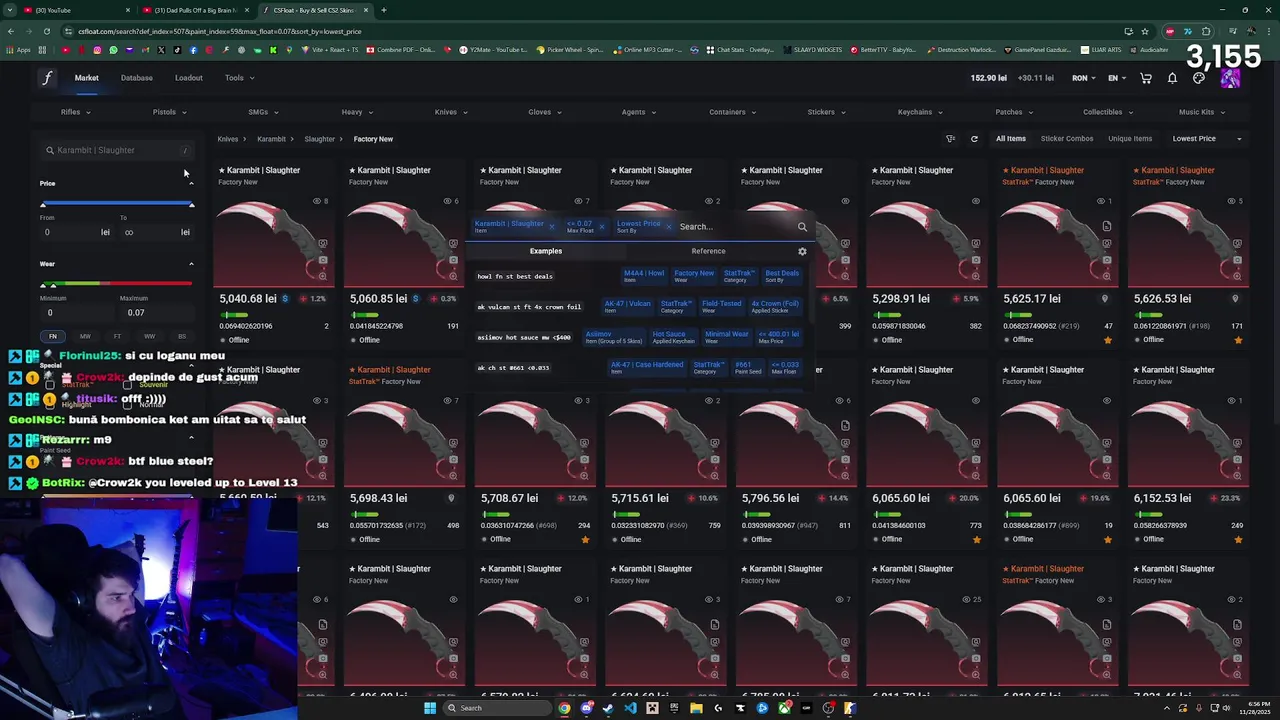
Task: Open the EN language dropdown
Action: point(1117,78)
